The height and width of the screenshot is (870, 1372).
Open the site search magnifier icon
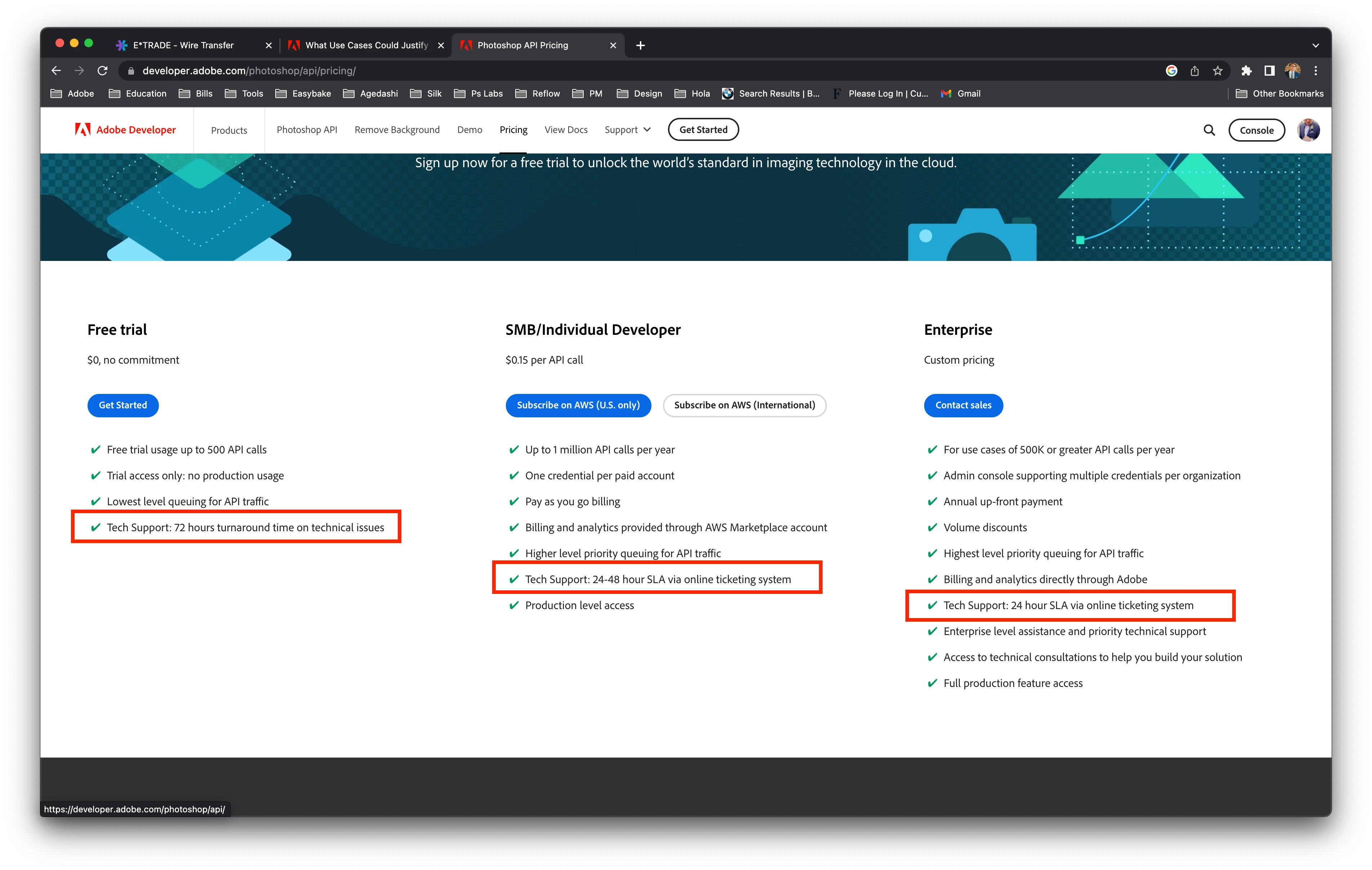click(x=1209, y=130)
